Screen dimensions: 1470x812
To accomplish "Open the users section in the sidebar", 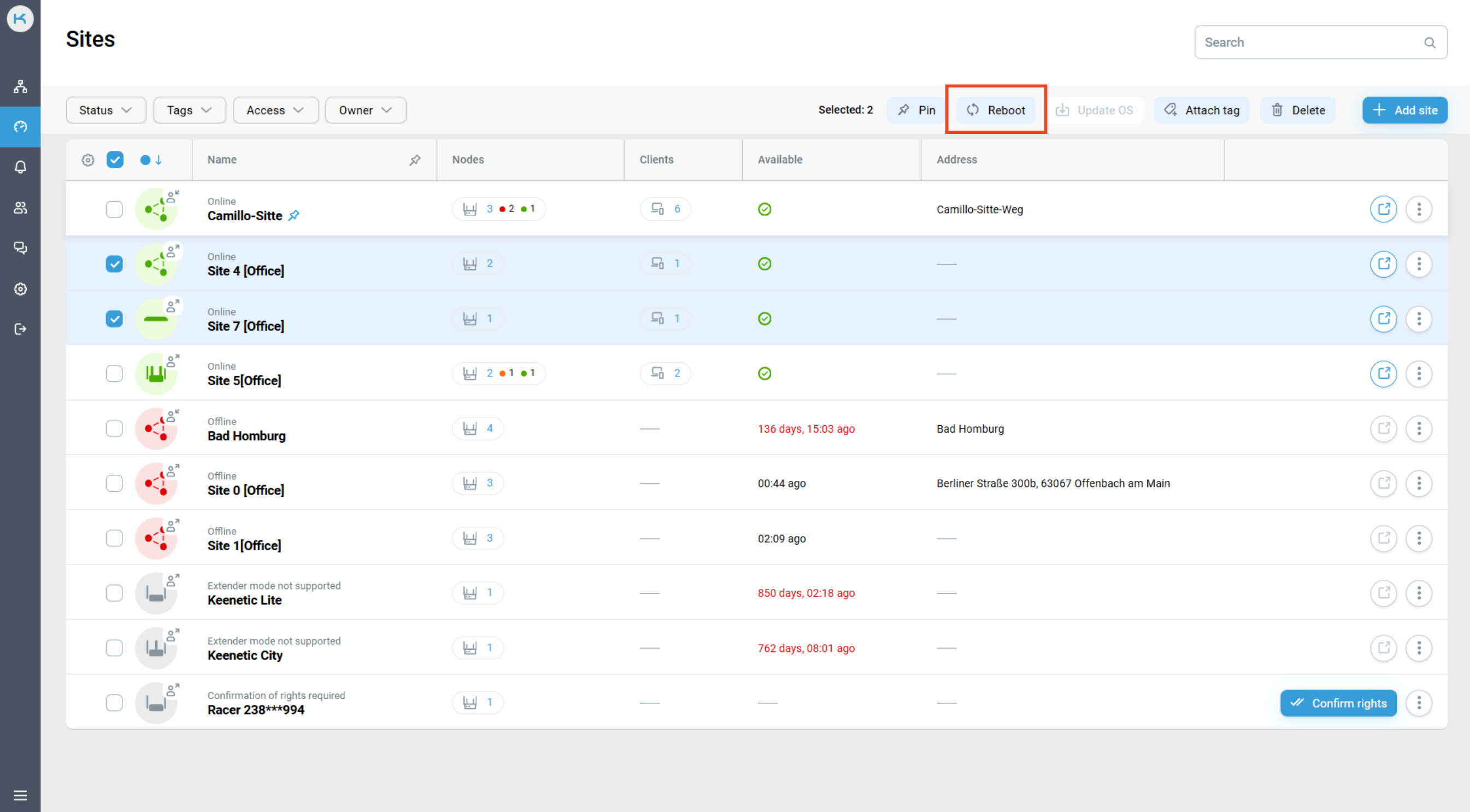I will (x=20, y=208).
